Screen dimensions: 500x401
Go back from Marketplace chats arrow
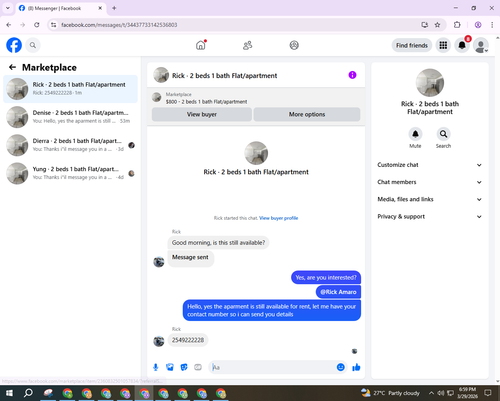12,67
